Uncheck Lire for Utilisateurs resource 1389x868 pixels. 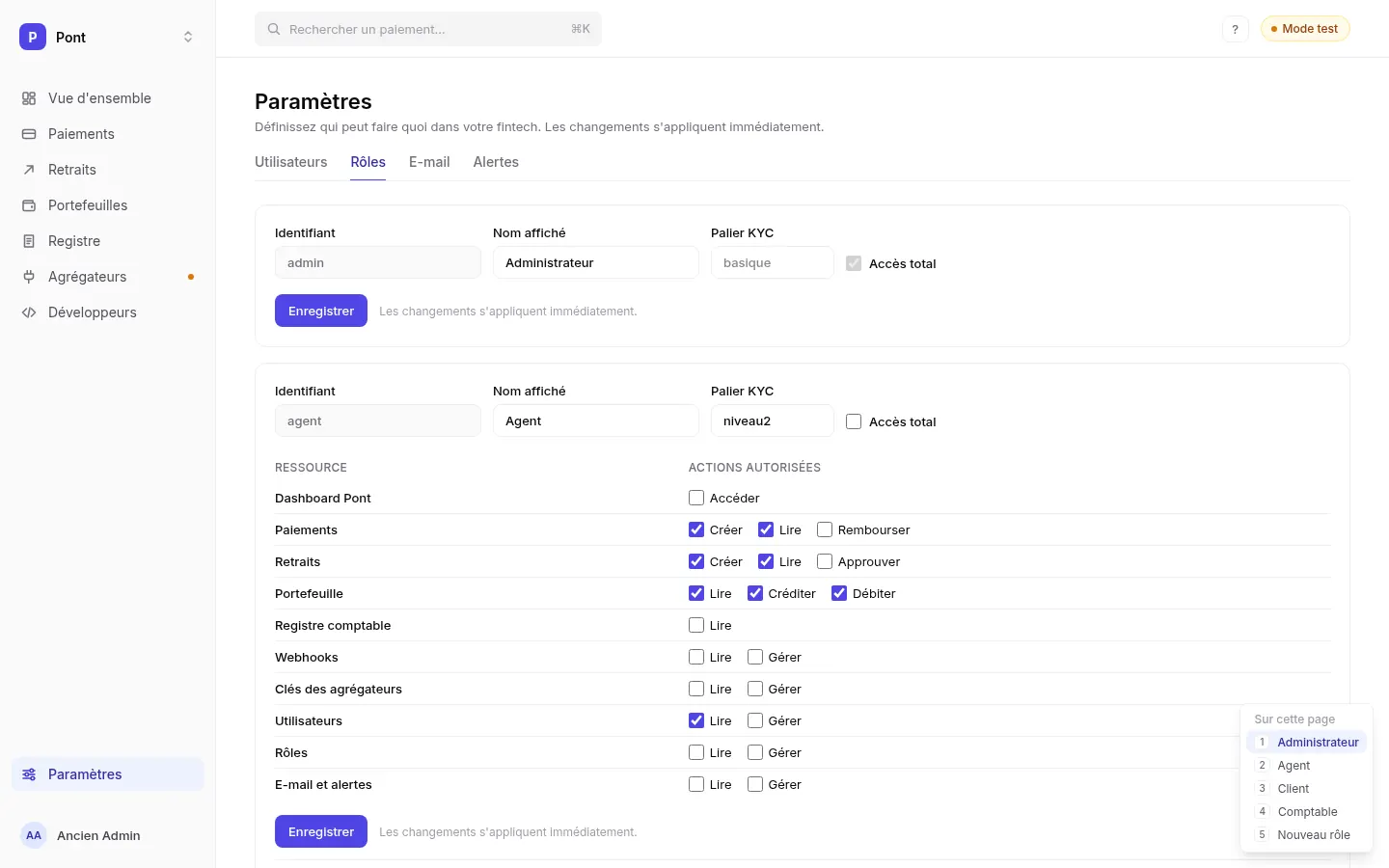pos(696,720)
